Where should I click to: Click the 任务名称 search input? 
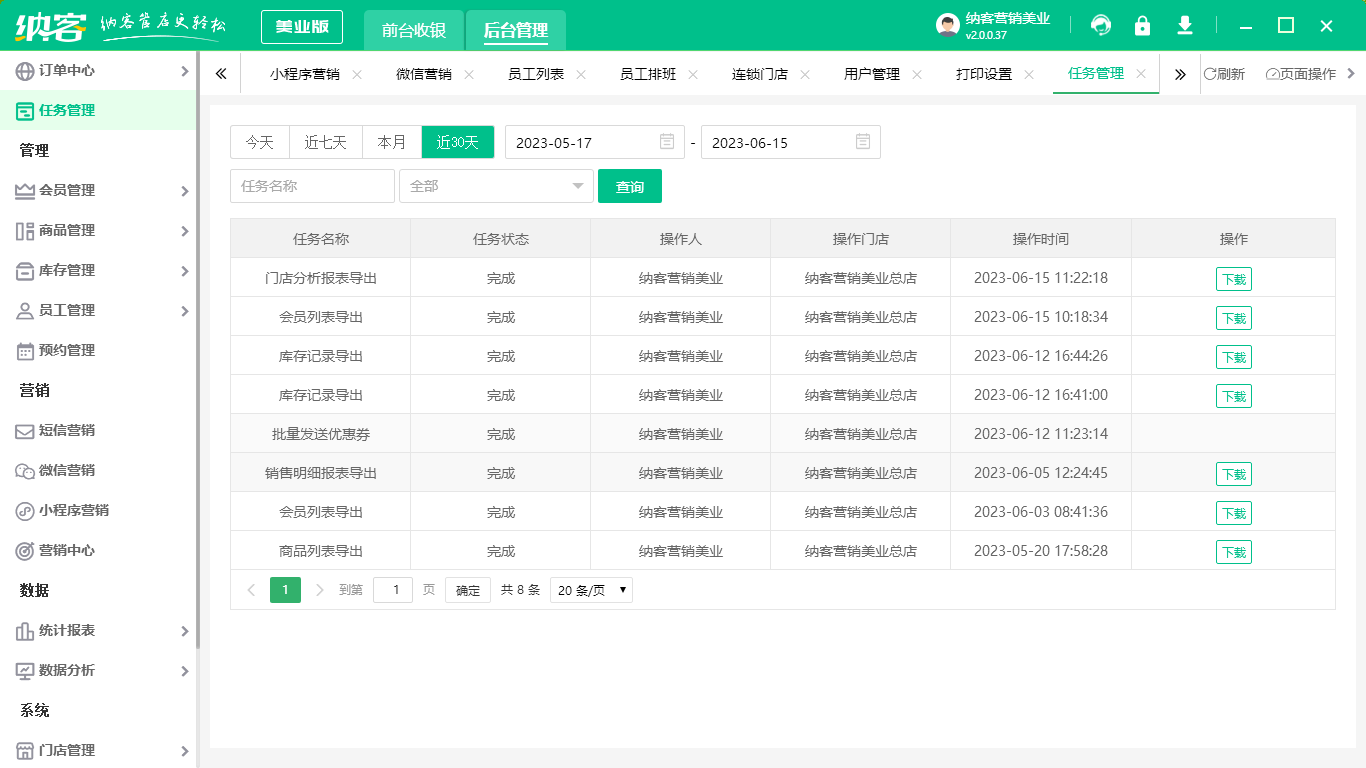pos(312,186)
